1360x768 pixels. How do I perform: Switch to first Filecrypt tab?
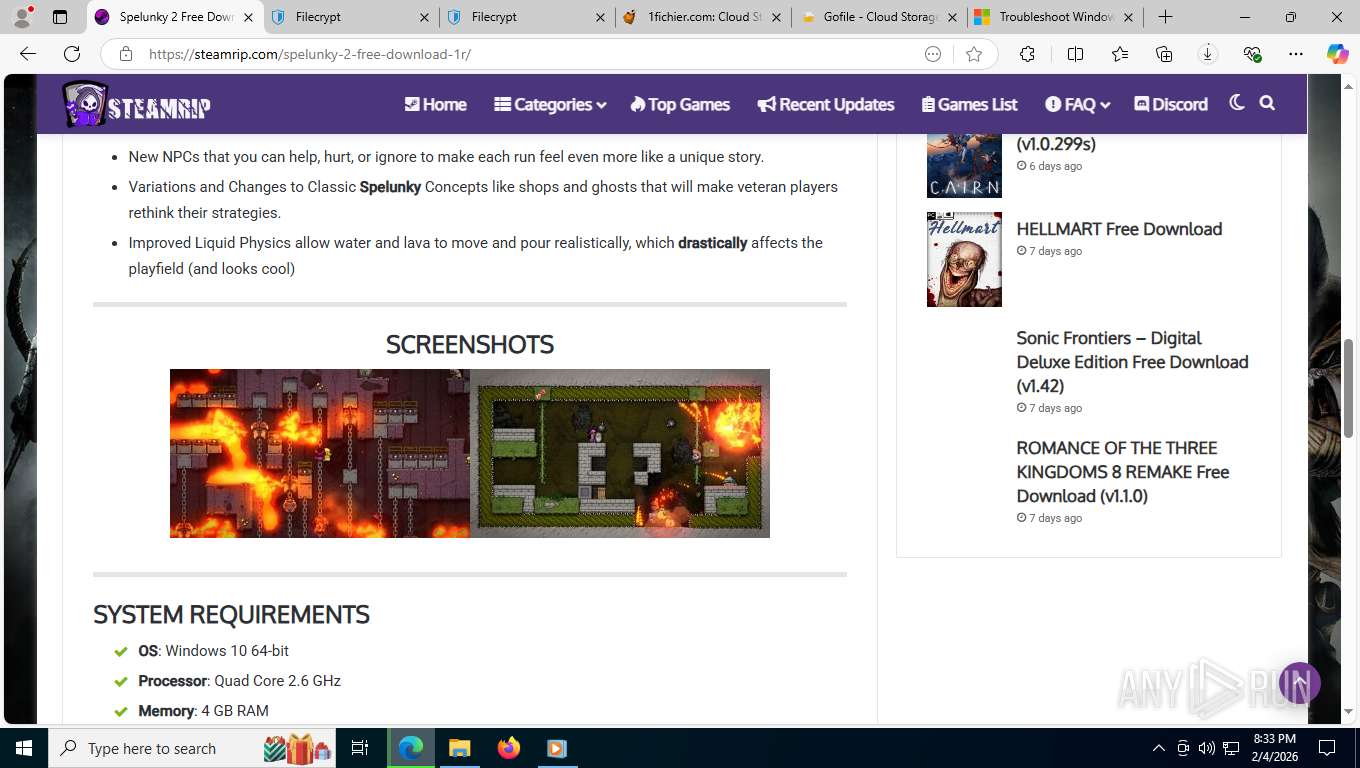(352, 17)
